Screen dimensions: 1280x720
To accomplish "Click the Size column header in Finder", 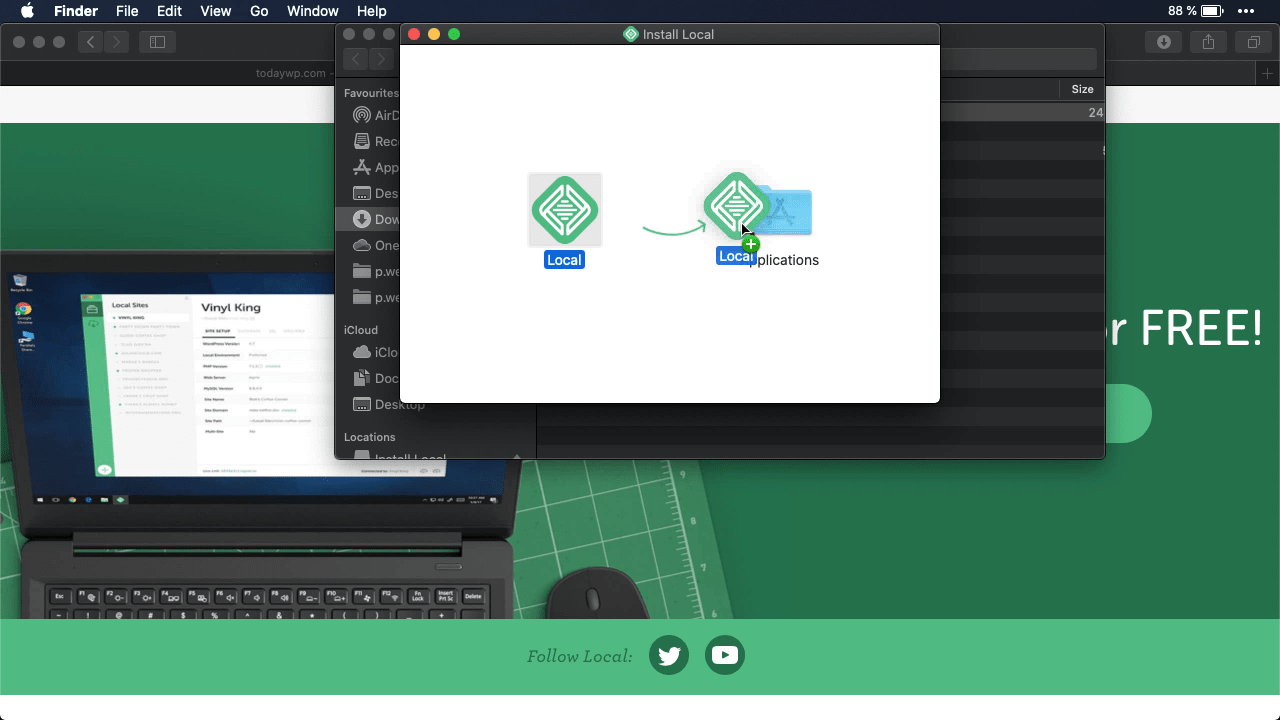I will coord(1082,89).
